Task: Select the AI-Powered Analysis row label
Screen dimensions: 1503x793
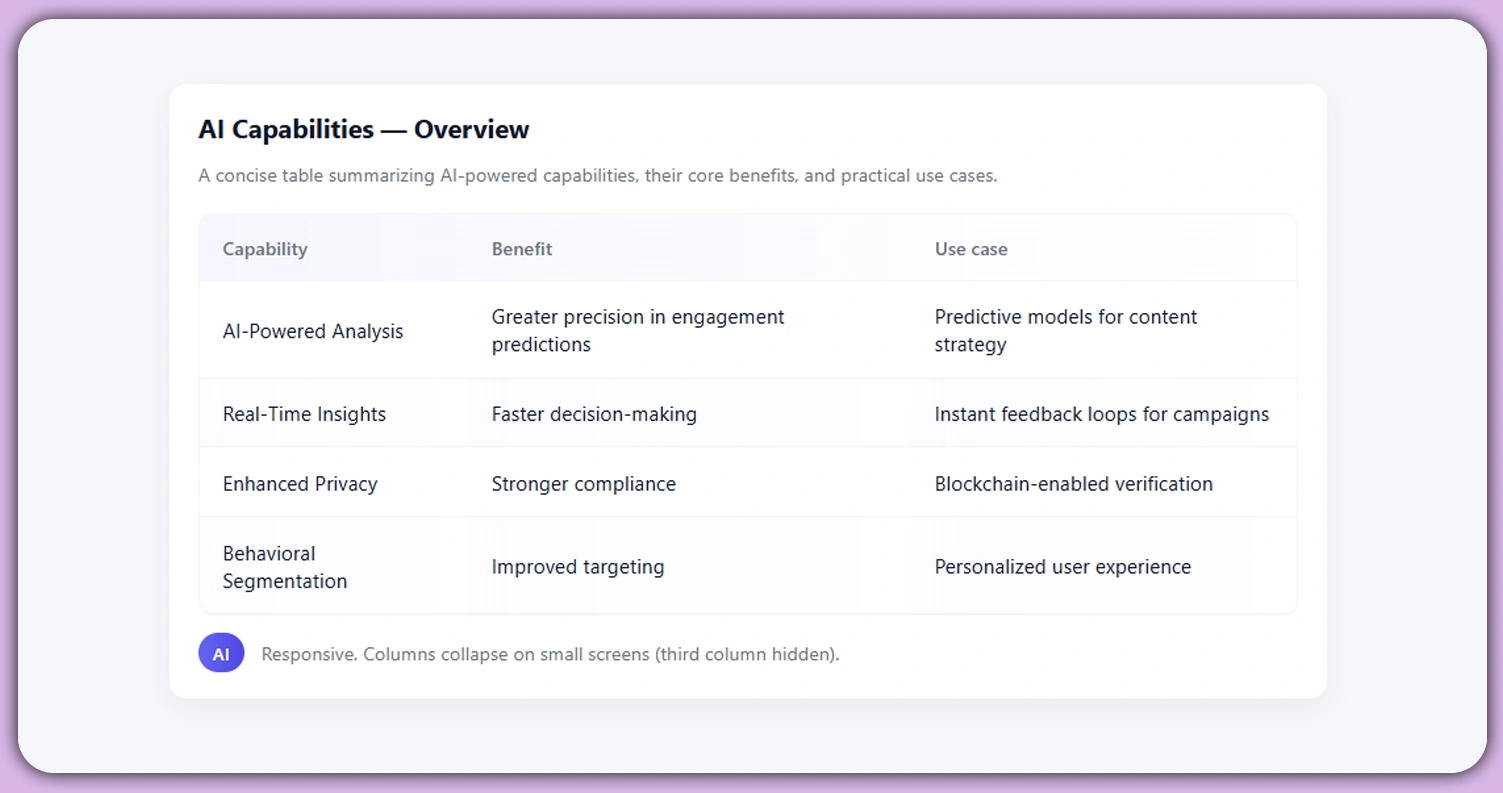Action: pos(313,331)
